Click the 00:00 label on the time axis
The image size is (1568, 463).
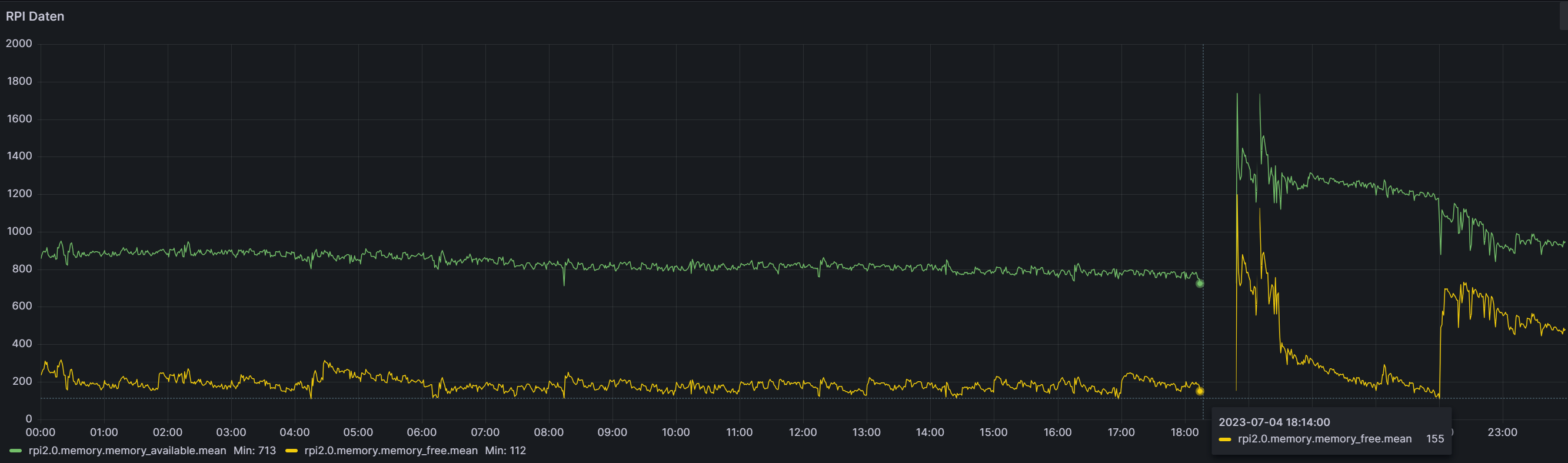point(41,432)
